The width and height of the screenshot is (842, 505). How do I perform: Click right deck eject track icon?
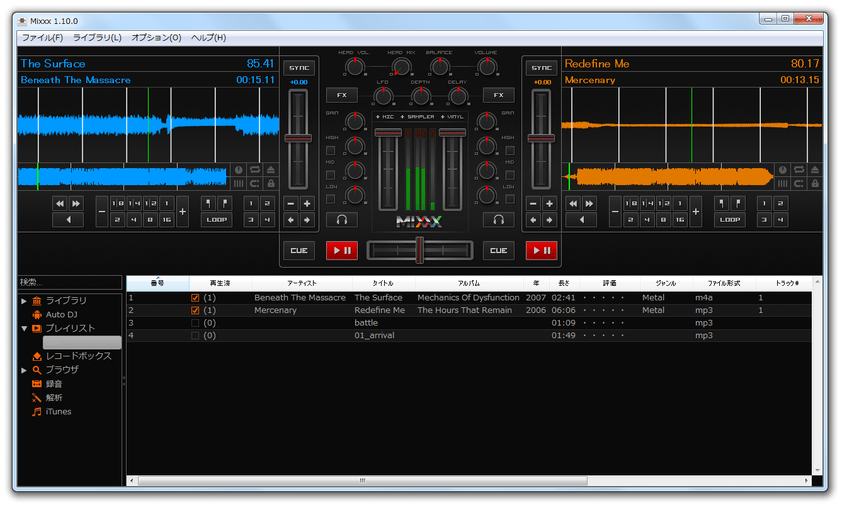[x=815, y=170]
